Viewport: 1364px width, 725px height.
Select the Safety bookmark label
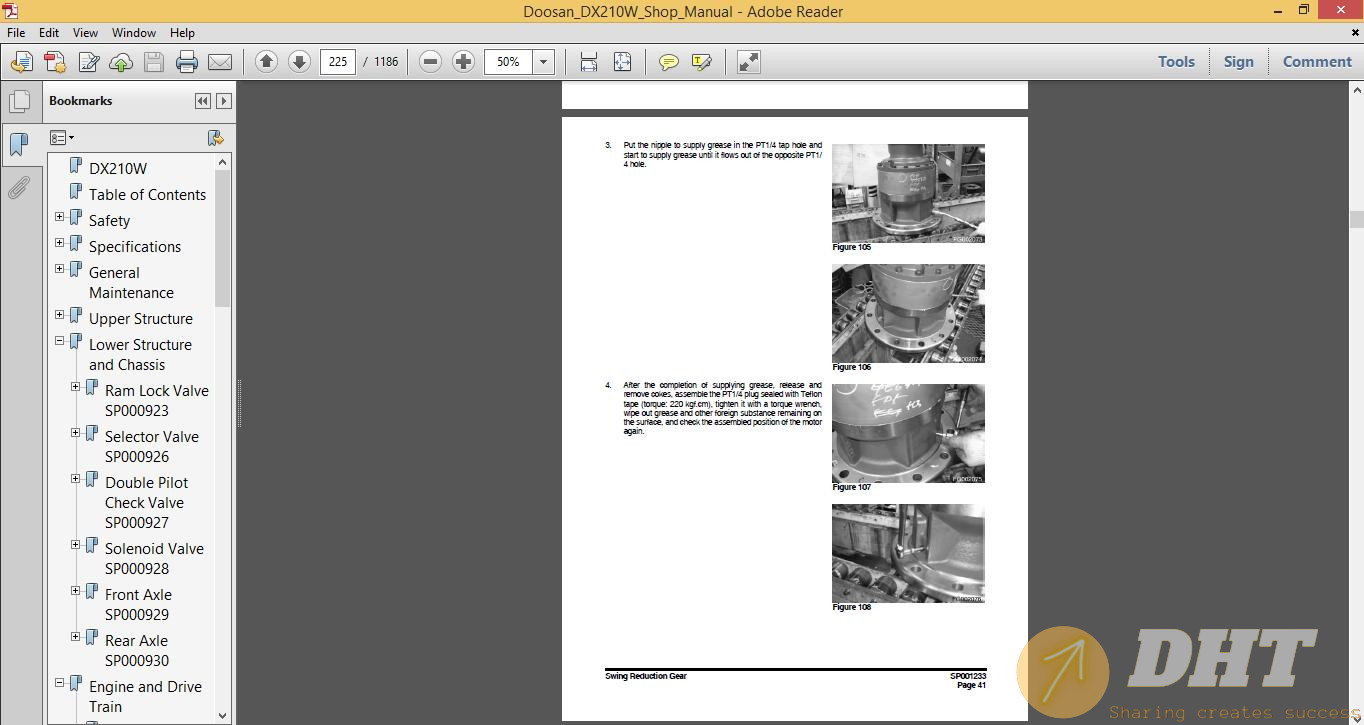[109, 220]
